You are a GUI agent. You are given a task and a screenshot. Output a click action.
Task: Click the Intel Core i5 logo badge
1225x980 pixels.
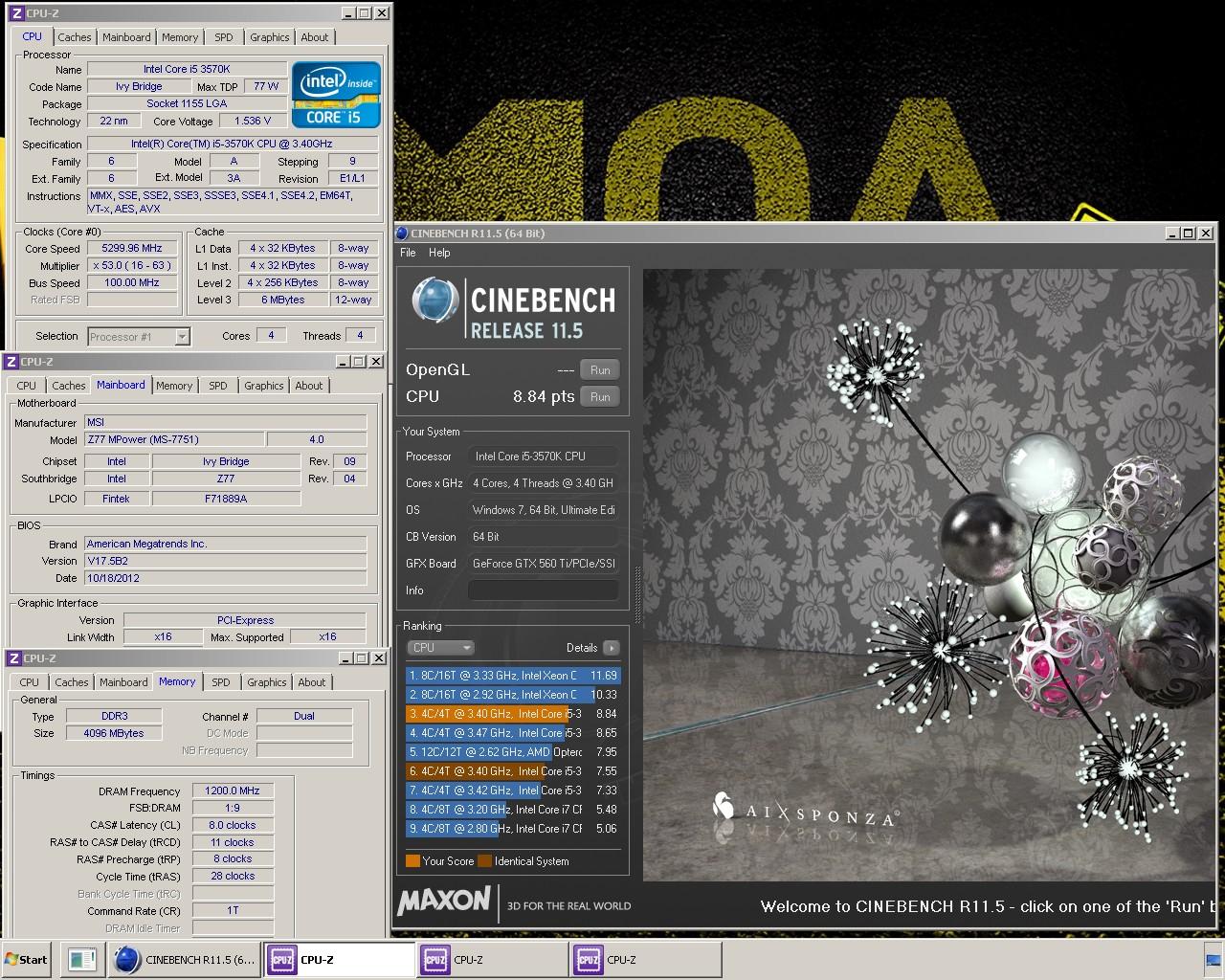coord(336,95)
